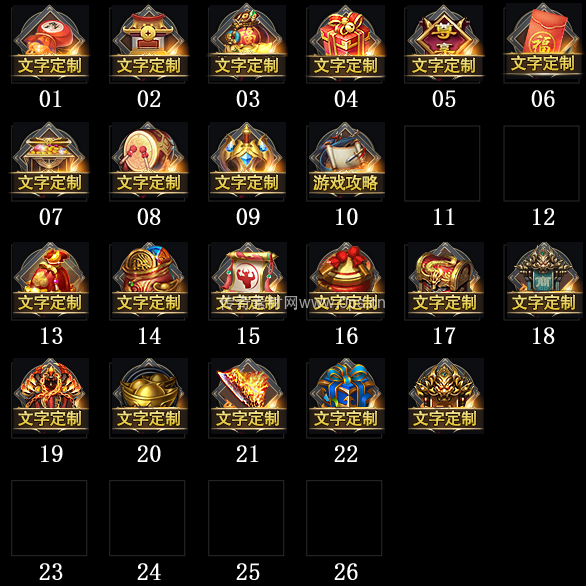Click the red envelope icon 06
The image size is (586, 586).
(x=543, y=43)
